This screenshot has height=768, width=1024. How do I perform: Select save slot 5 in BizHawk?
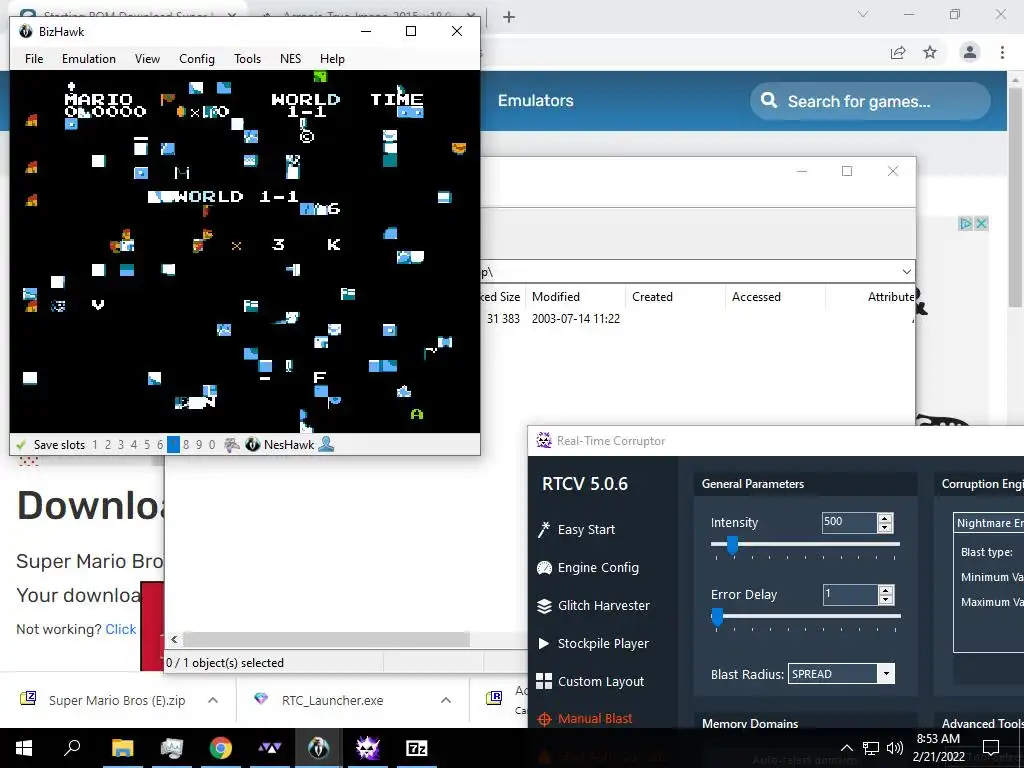click(x=147, y=445)
